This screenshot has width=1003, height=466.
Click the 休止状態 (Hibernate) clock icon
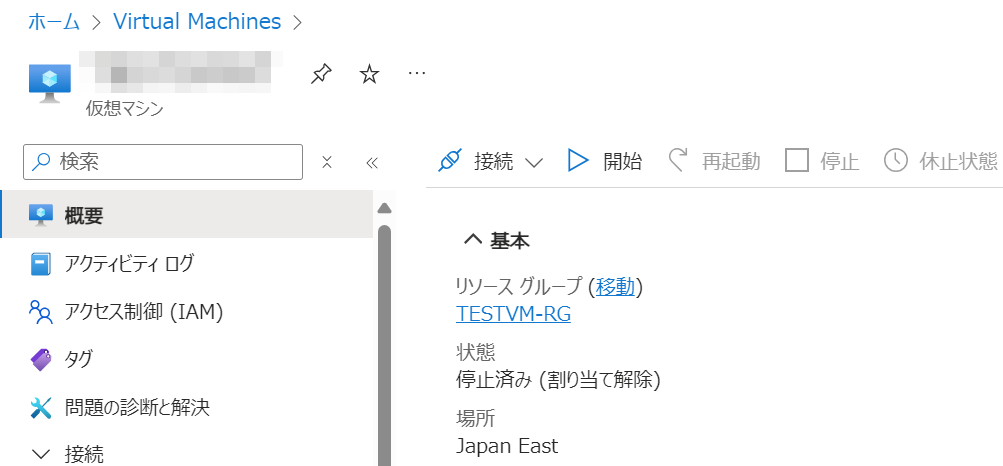pyautogui.click(x=895, y=161)
